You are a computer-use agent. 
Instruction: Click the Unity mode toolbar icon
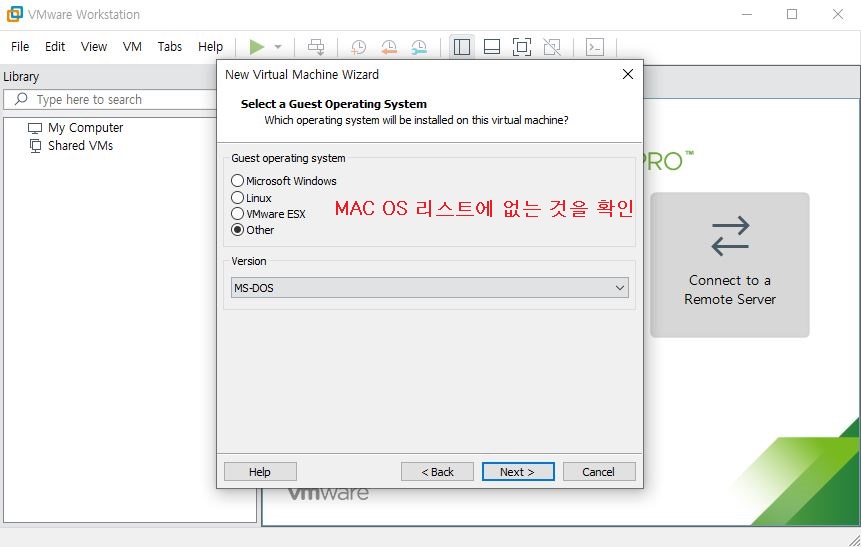pos(552,47)
